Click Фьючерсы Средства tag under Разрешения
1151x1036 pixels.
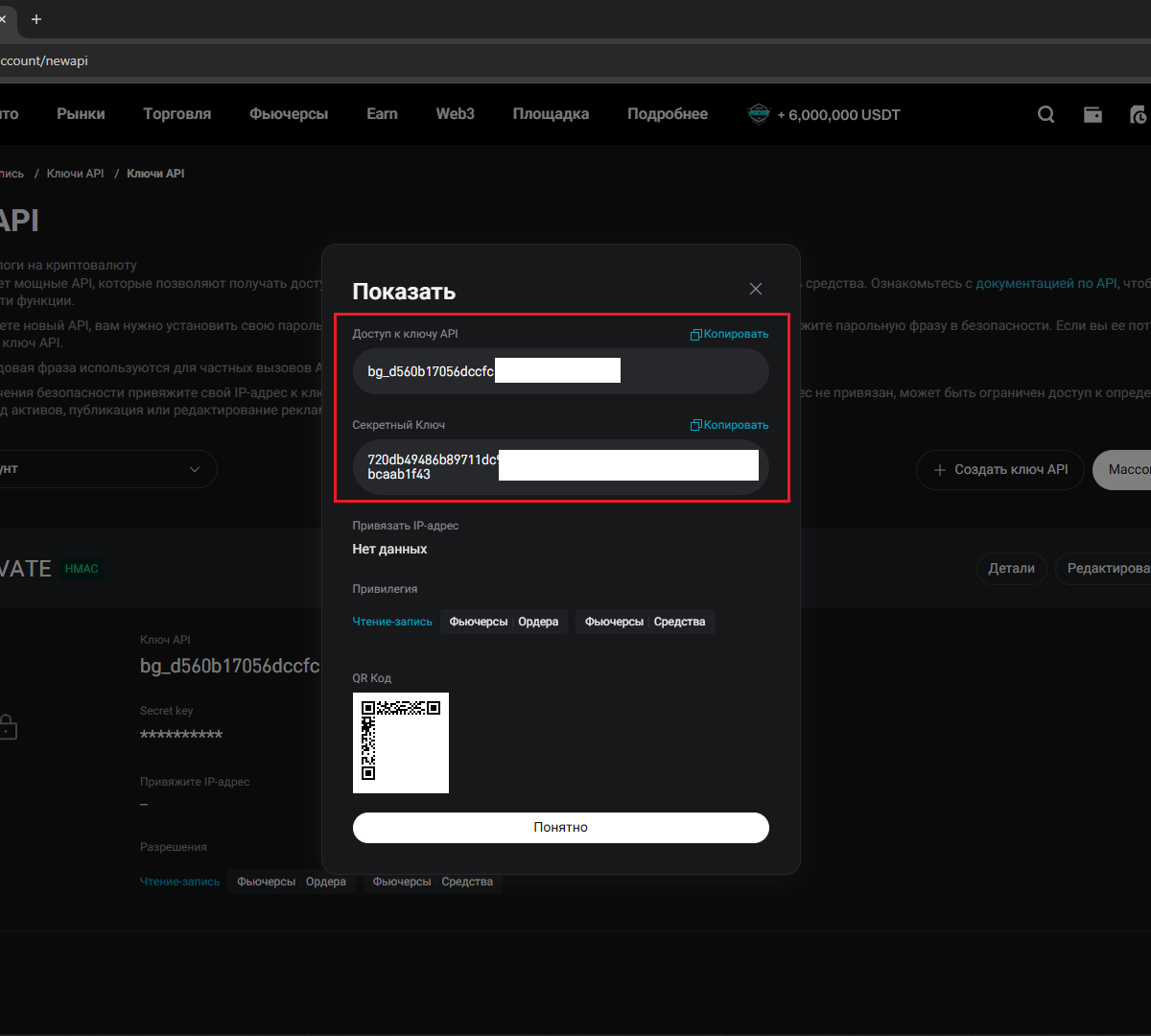point(433,882)
